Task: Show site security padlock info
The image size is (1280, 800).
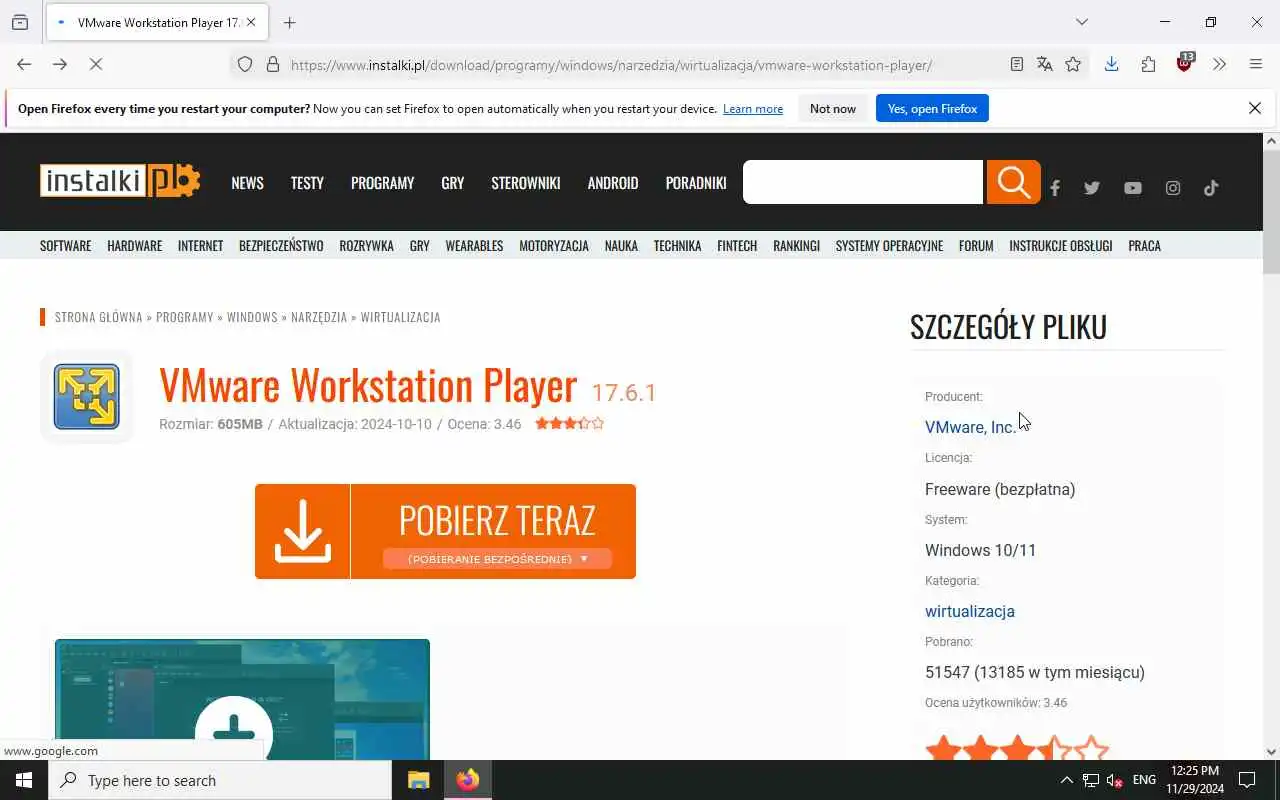Action: pos(273,65)
